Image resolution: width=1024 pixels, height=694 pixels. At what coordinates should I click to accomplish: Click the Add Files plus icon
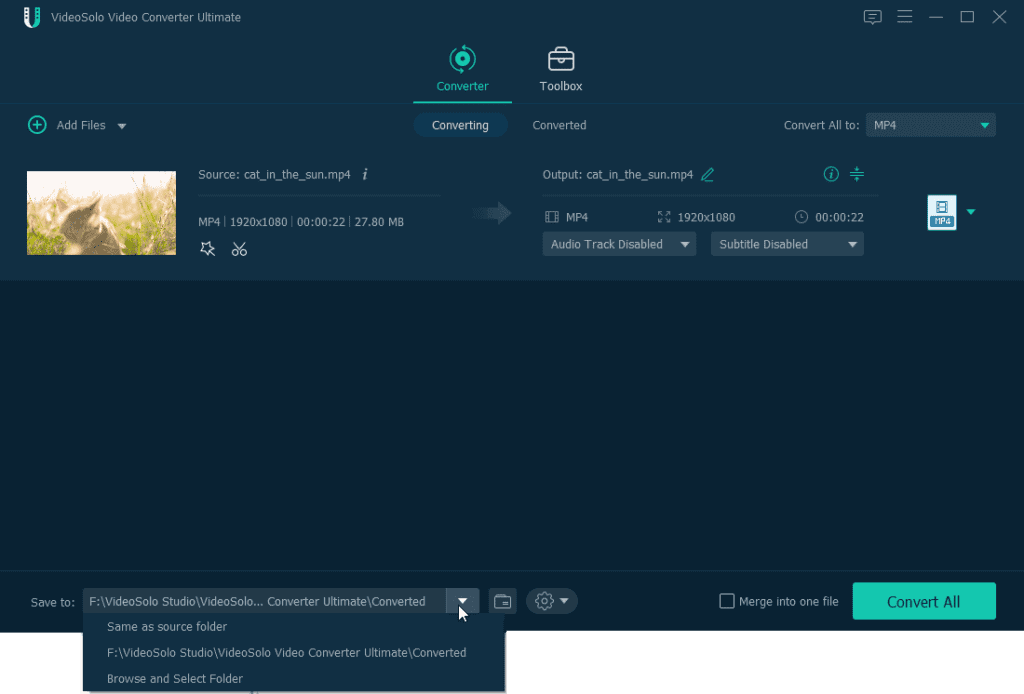click(37, 125)
